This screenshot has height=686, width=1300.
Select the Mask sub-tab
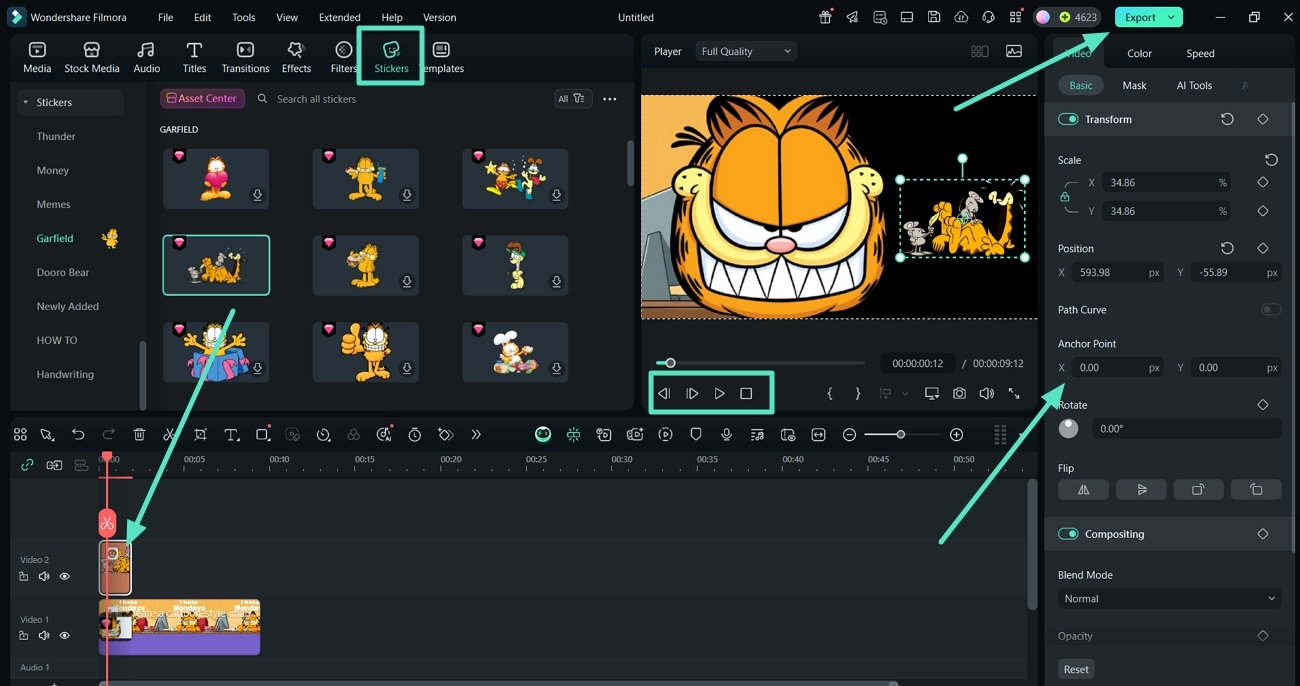click(x=1134, y=85)
